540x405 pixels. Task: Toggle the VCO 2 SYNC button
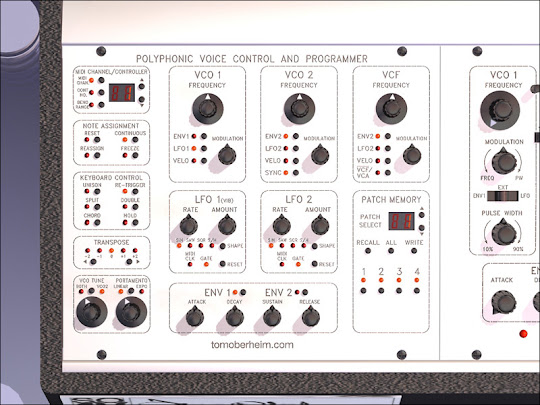(296, 173)
